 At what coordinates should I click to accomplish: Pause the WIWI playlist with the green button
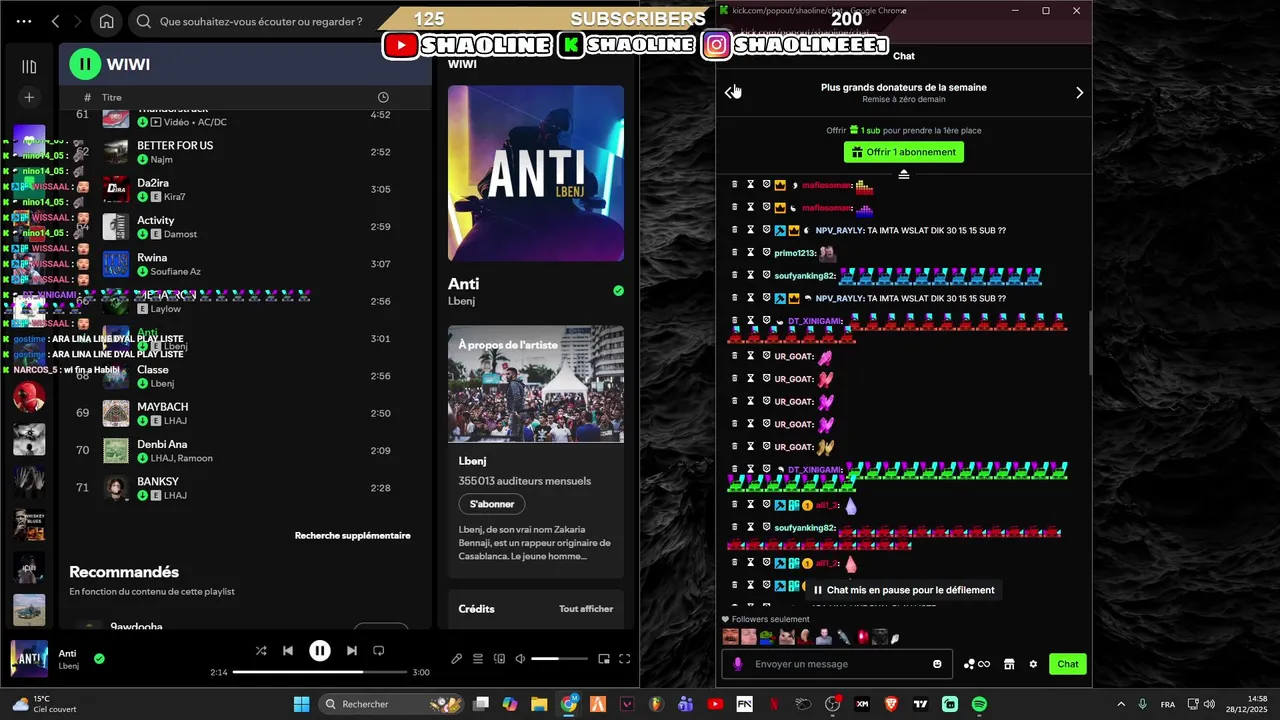pyautogui.click(x=85, y=64)
